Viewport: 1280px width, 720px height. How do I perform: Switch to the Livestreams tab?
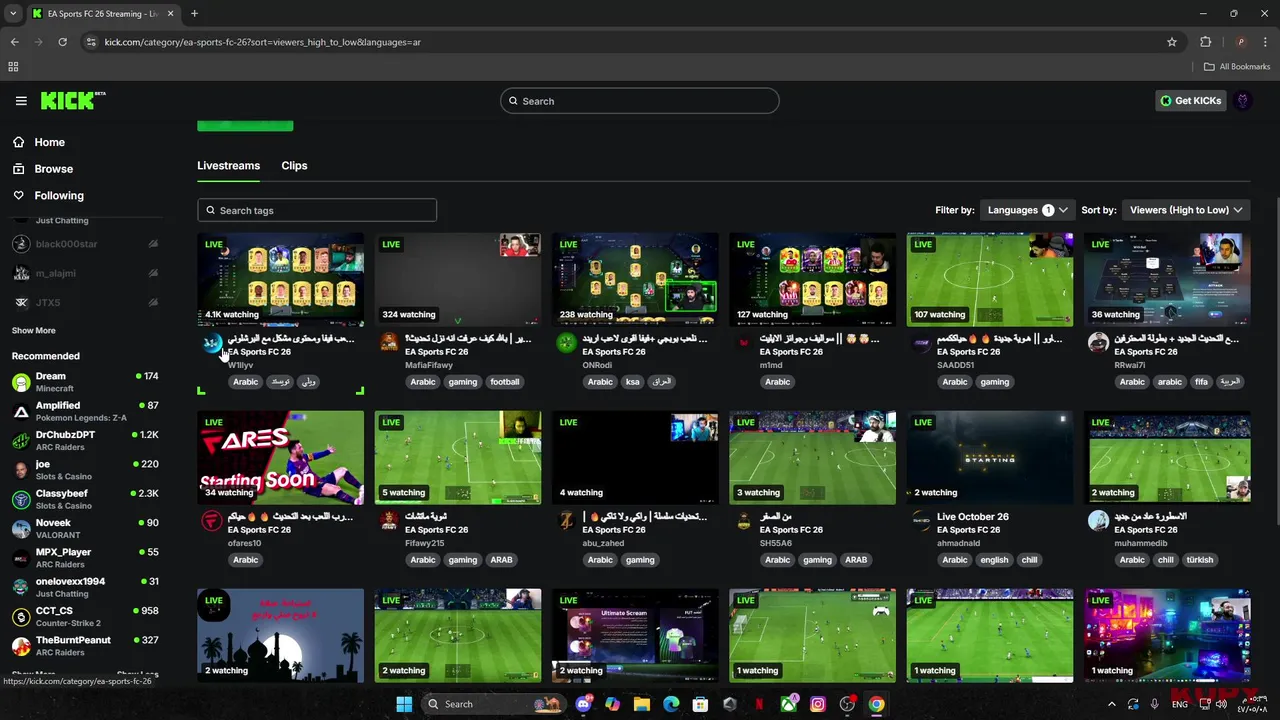228,166
